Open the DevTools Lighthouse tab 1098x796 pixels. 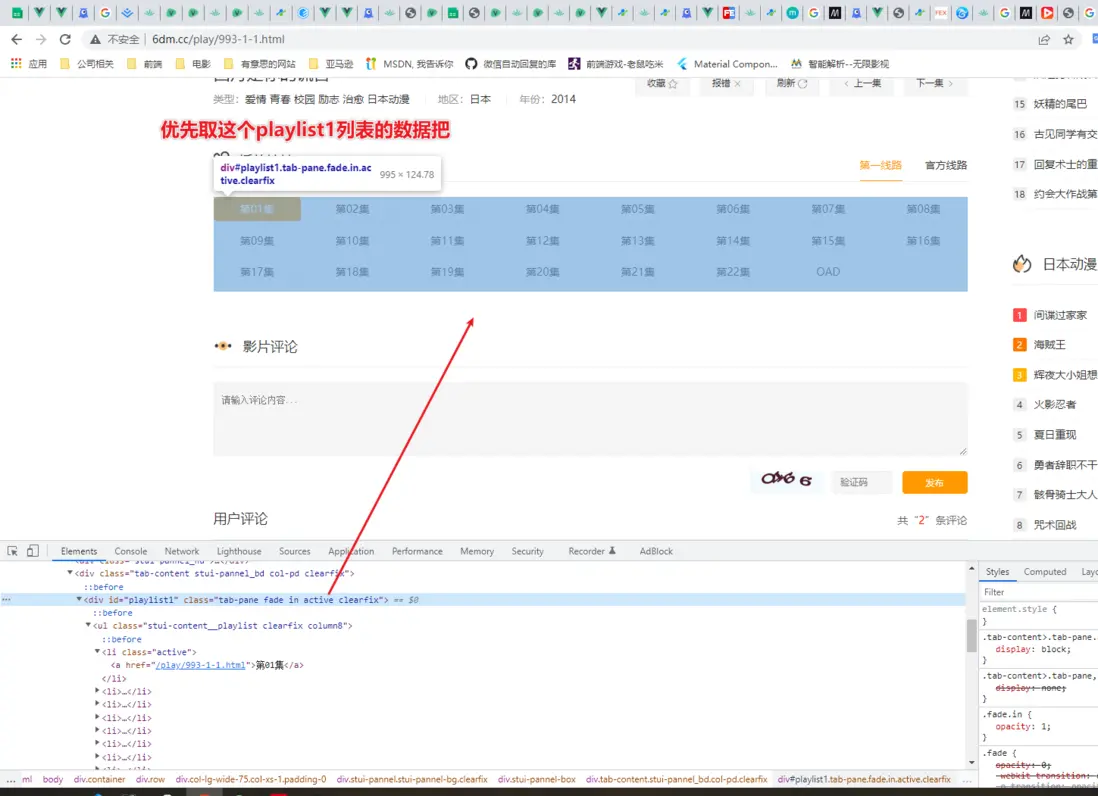[239, 551]
